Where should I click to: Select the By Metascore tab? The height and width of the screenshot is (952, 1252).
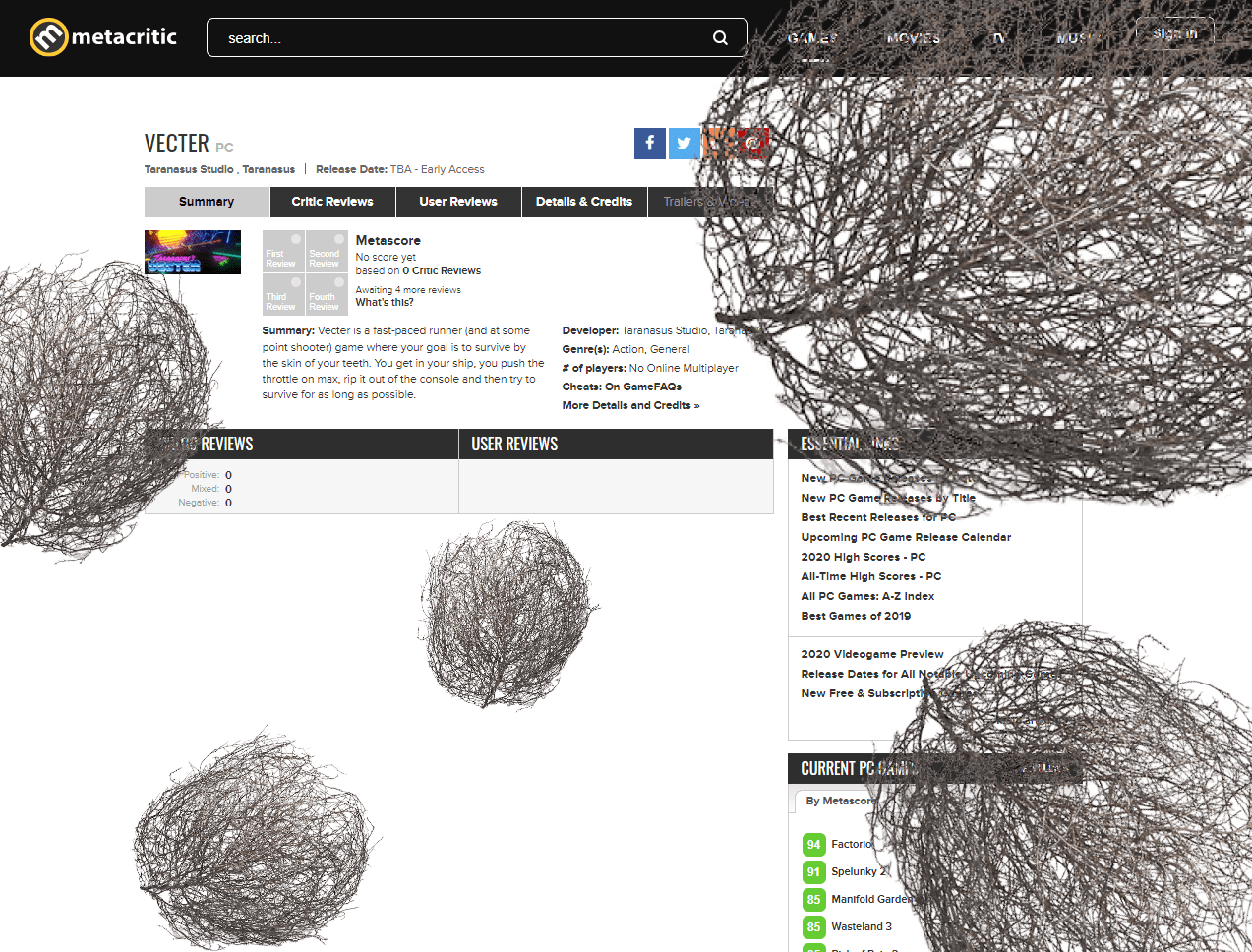click(x=838, y=802)
